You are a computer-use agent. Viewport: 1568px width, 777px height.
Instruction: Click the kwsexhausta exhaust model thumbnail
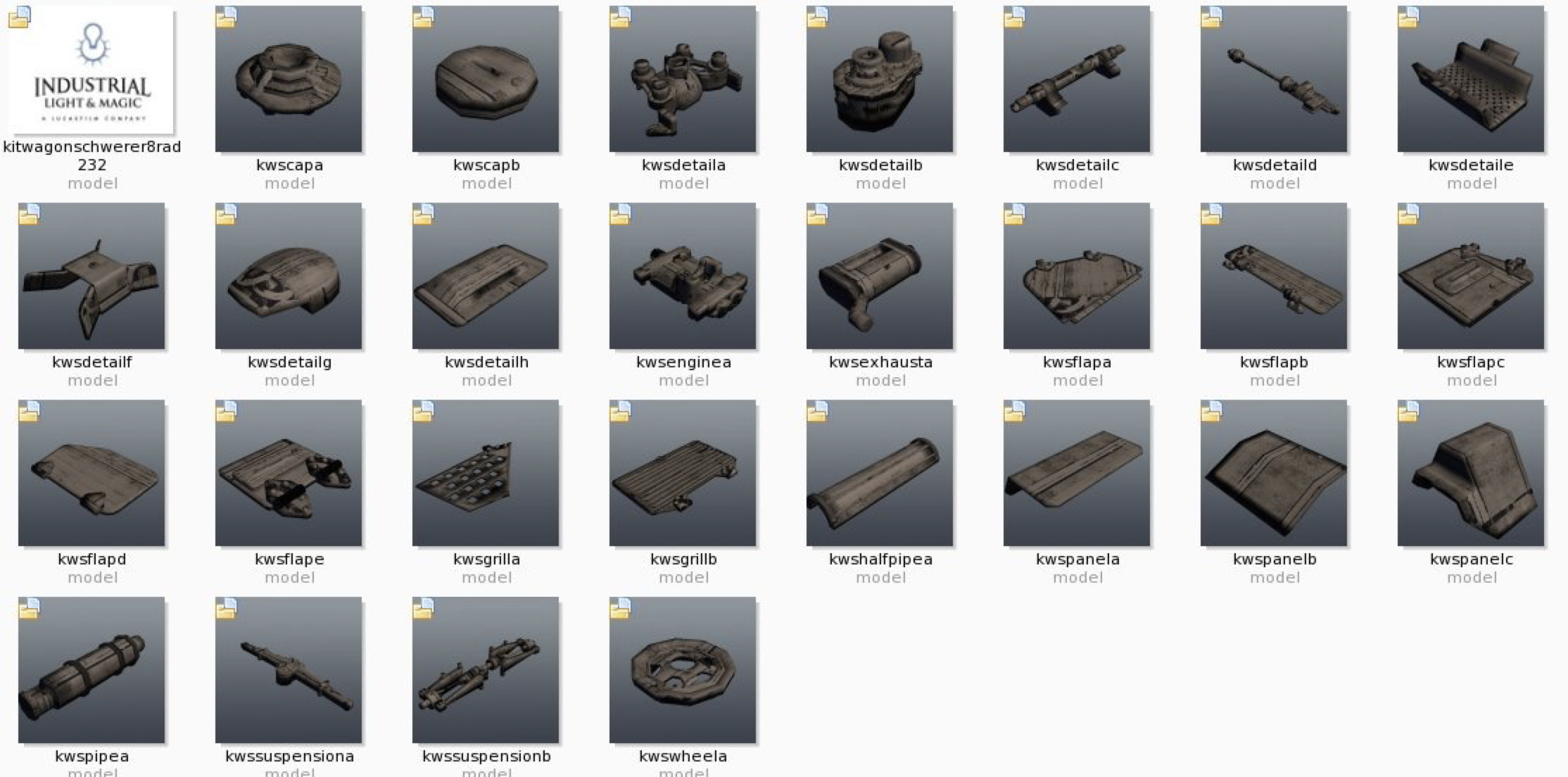(x=880, y=276)
